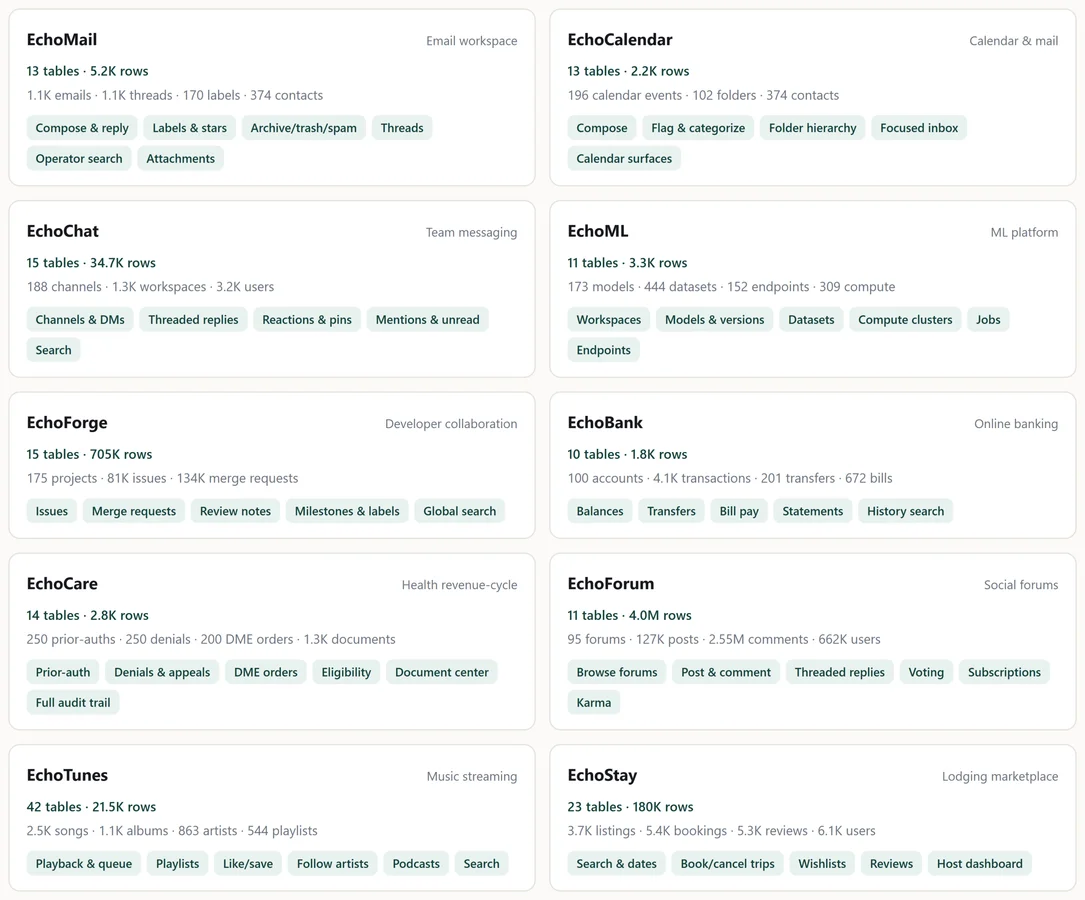Choose the Merge requests tag
Image resolution: width=1085 pixels, height=900 pixels.
(134, 511)
